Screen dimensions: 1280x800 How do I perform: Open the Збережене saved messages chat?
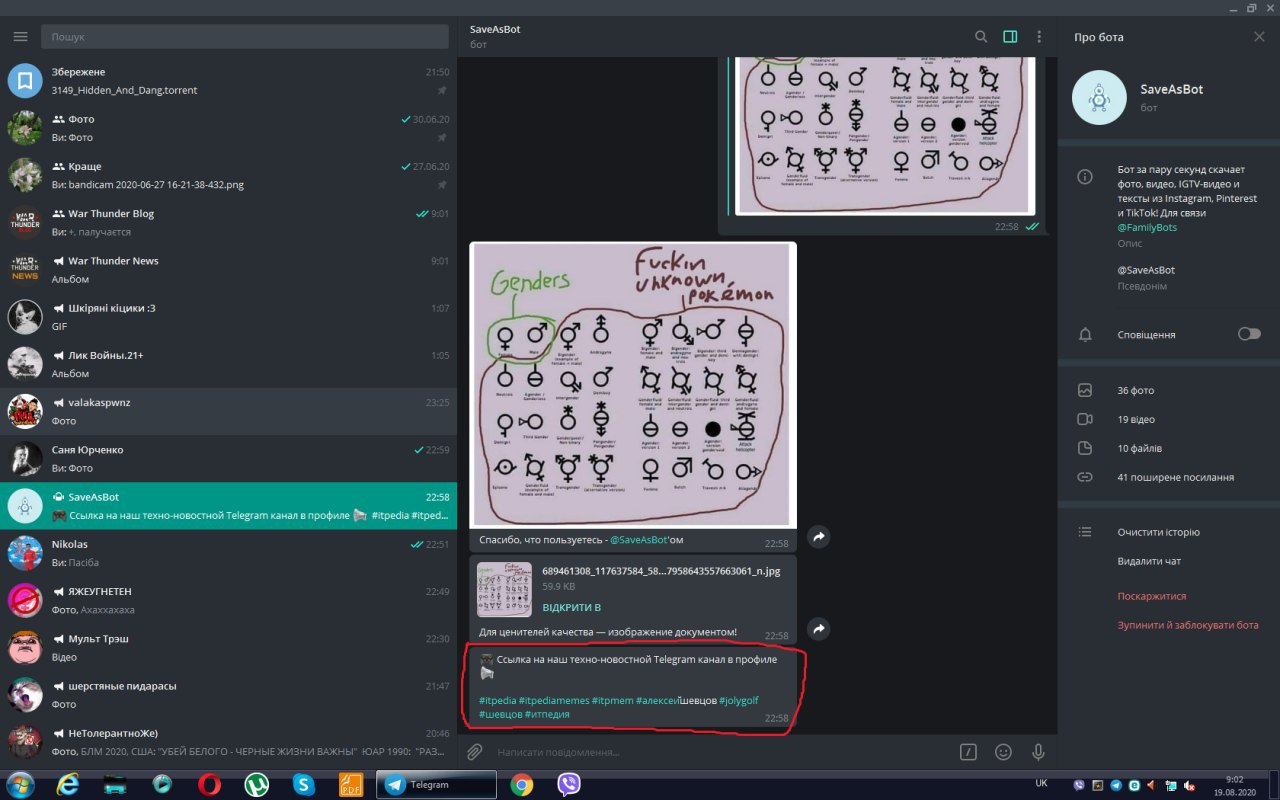click(228, 81)
